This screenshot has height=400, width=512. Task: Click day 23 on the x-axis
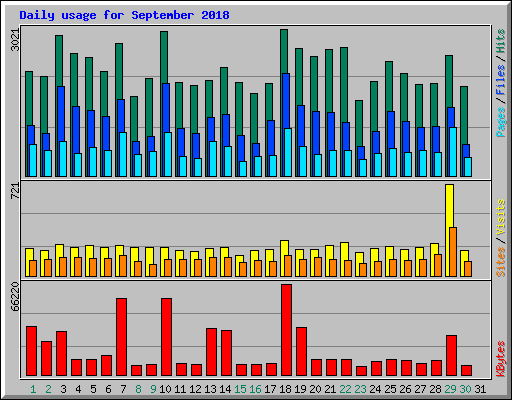pyautogui.click(x=360, y=389)
